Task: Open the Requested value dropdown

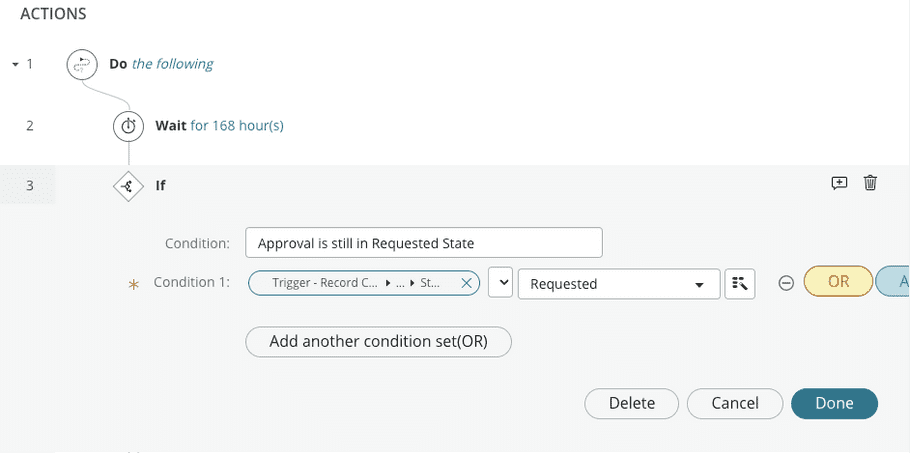Action: [619, 284]
